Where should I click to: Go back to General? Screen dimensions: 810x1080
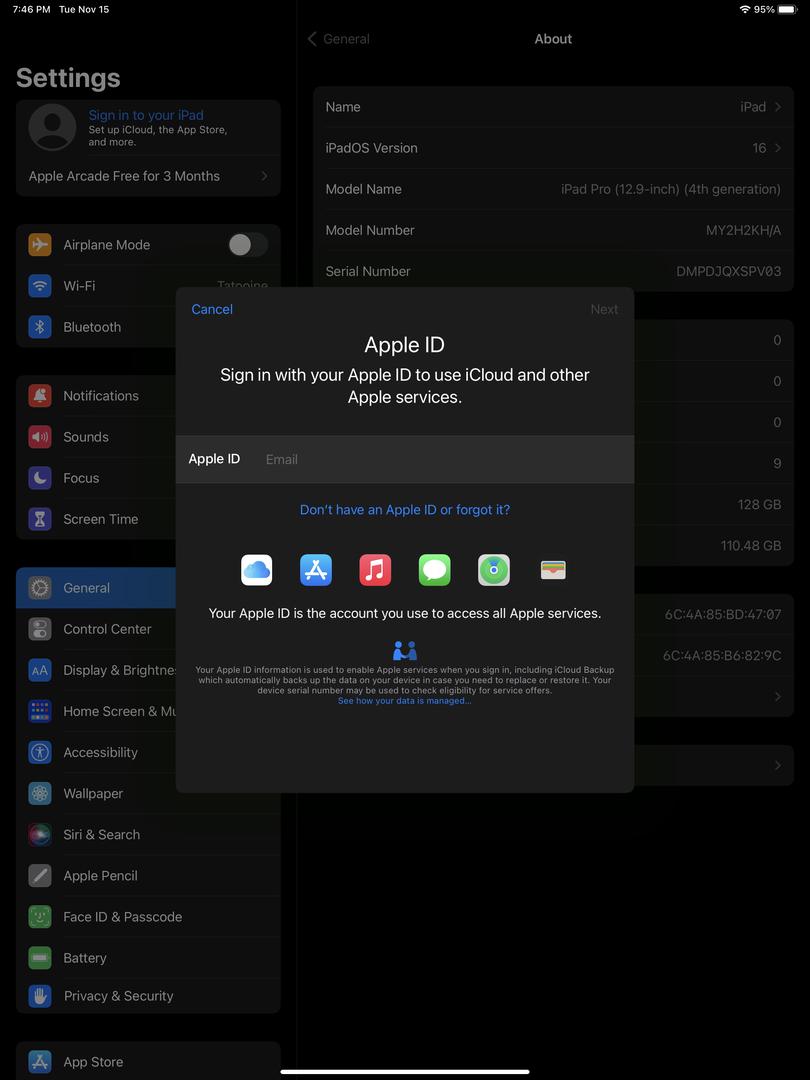pyautogui.click(x=338, y=39)
